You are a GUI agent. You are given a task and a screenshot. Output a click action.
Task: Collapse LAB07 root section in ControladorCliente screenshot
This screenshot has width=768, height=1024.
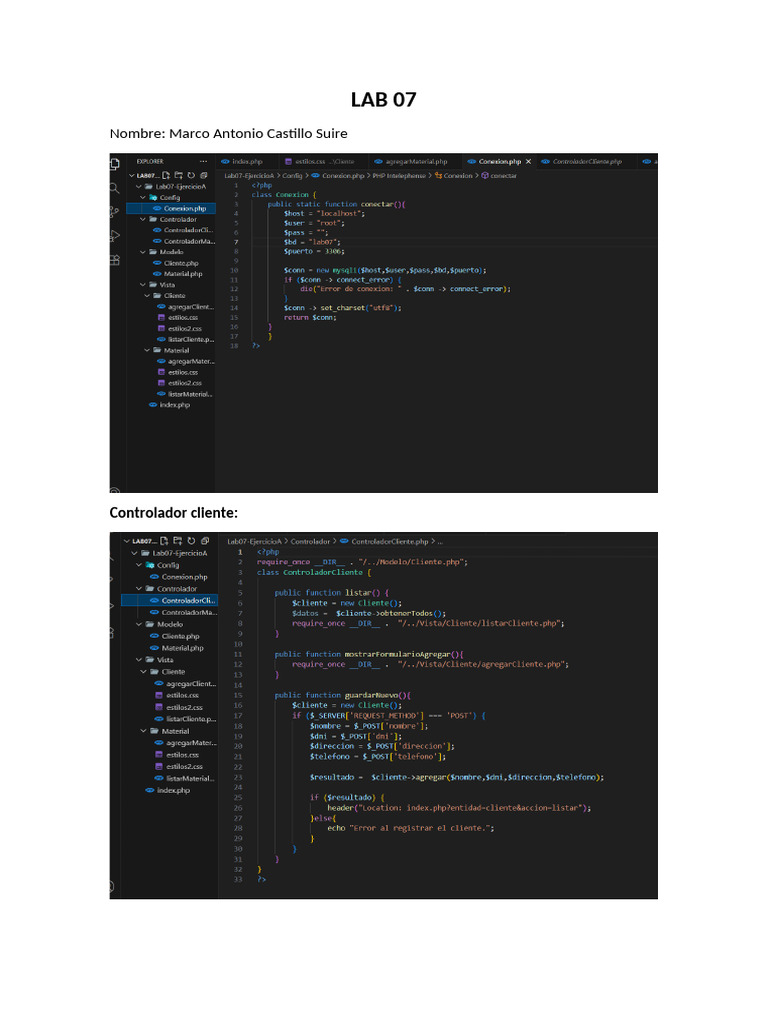(127, 541)
